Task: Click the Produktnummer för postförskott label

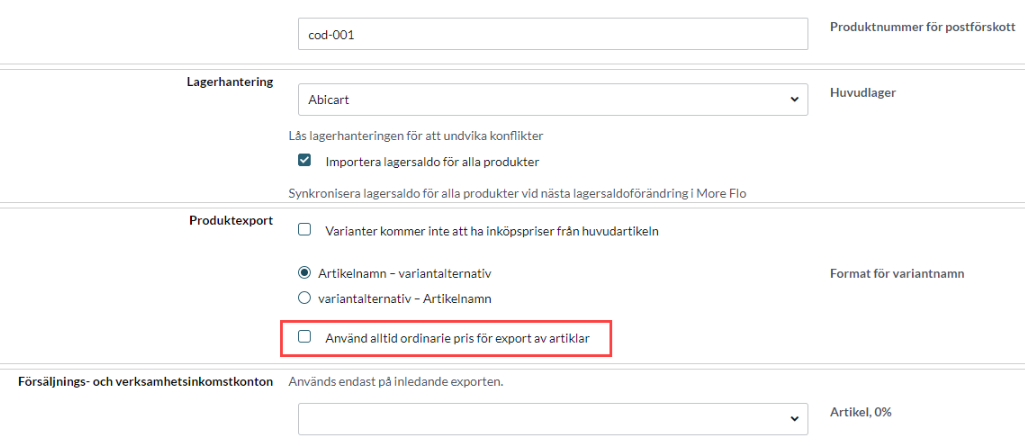Action: point(922,27)
